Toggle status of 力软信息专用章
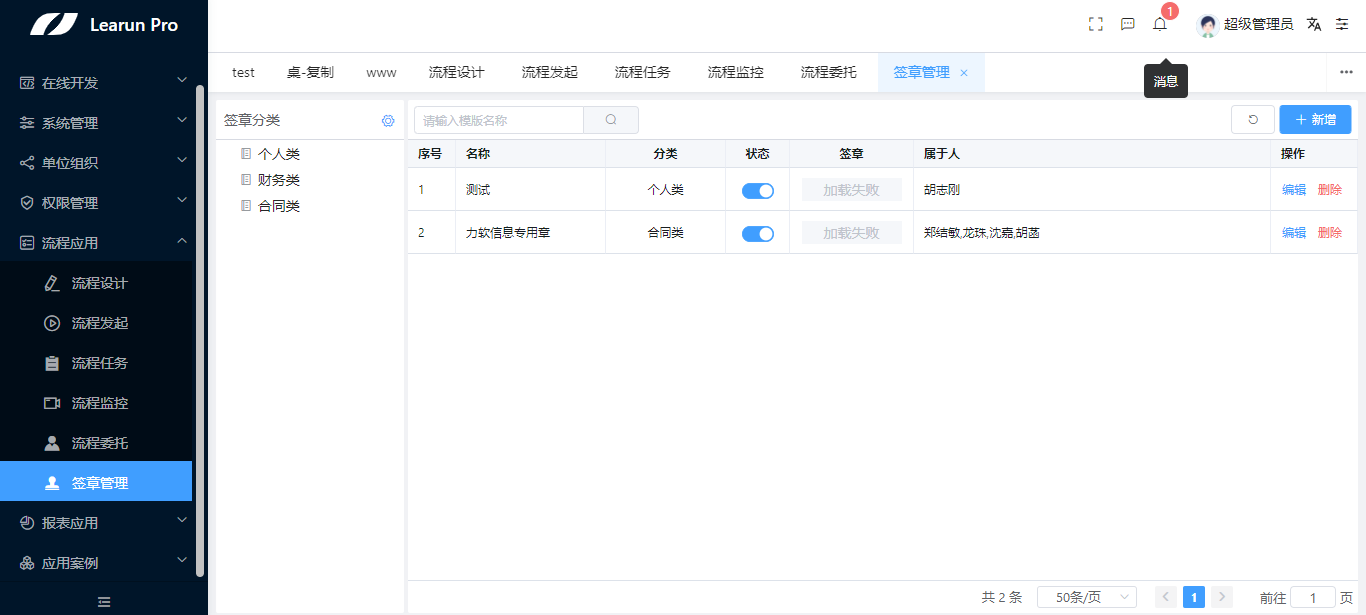The image size is (1366, 615). tap(757, 233)
